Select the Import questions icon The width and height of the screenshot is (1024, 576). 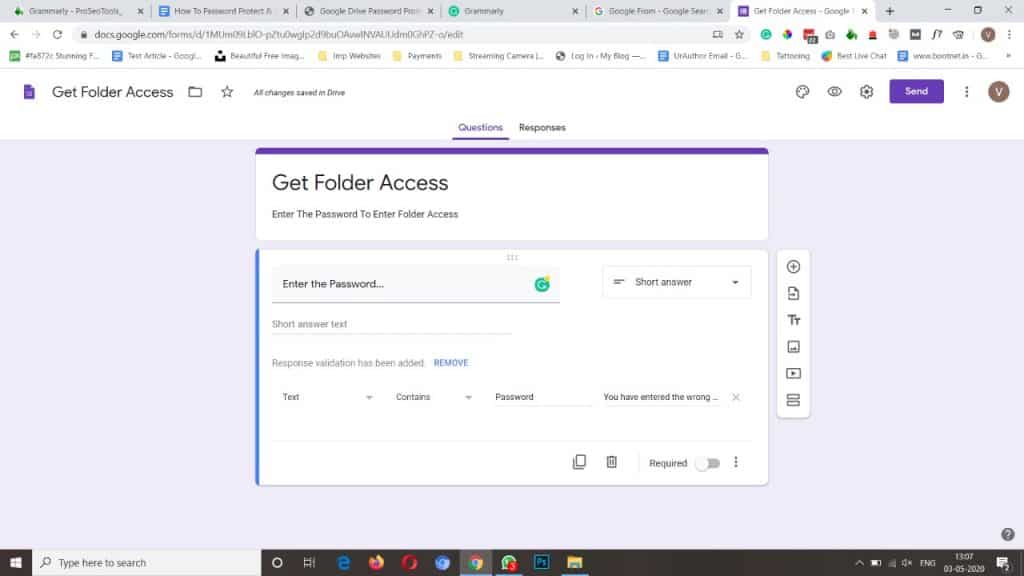(793, 293)
